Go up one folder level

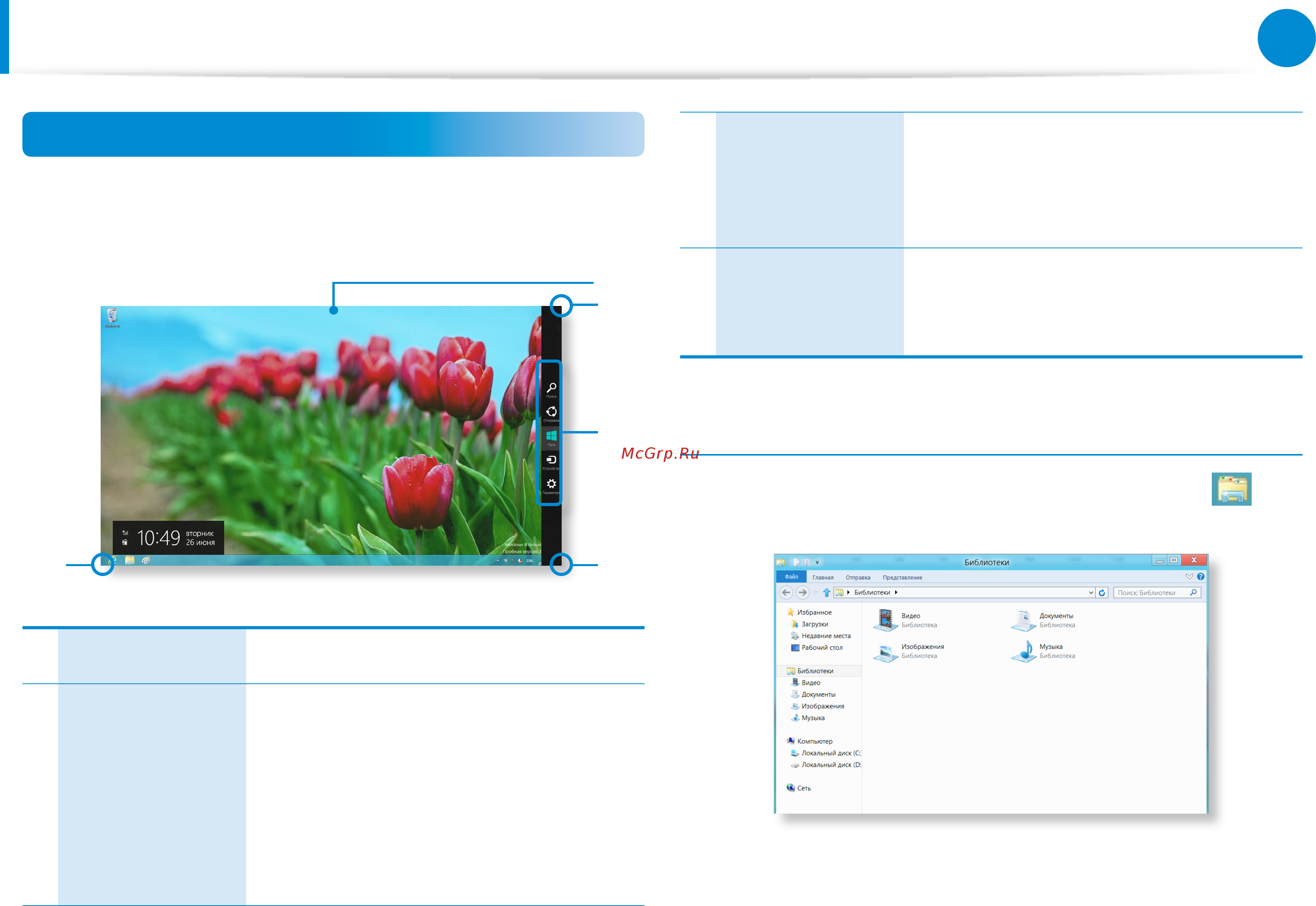tap(826, 593)
